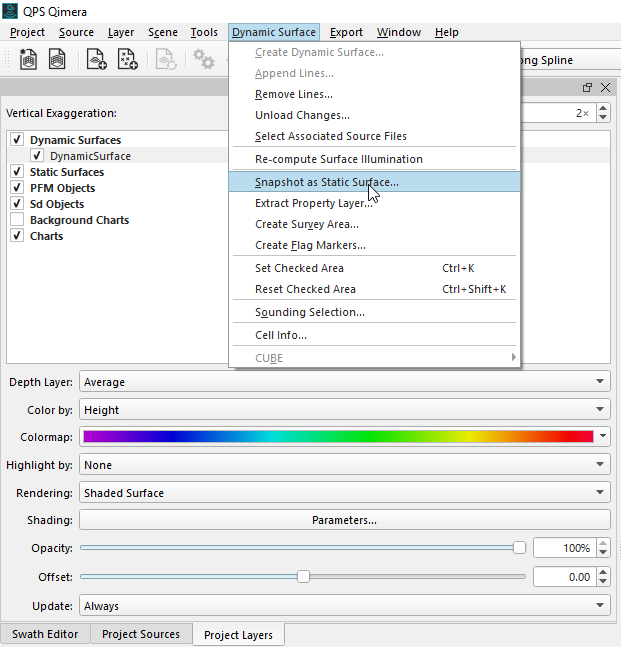Screen dimensions: 621x647
Task: Enable the Background Charts checkbox
Action: (17, 220)
